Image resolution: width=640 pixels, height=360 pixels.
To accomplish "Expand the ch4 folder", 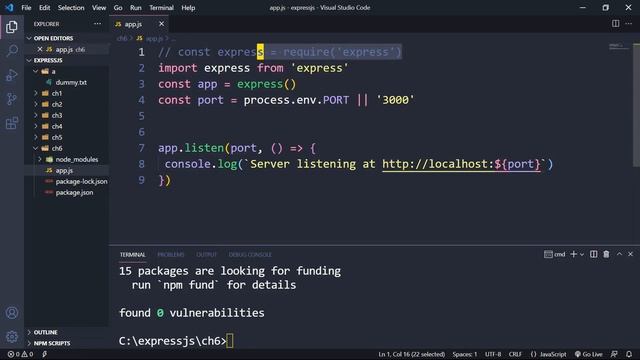I will point(36,126).
